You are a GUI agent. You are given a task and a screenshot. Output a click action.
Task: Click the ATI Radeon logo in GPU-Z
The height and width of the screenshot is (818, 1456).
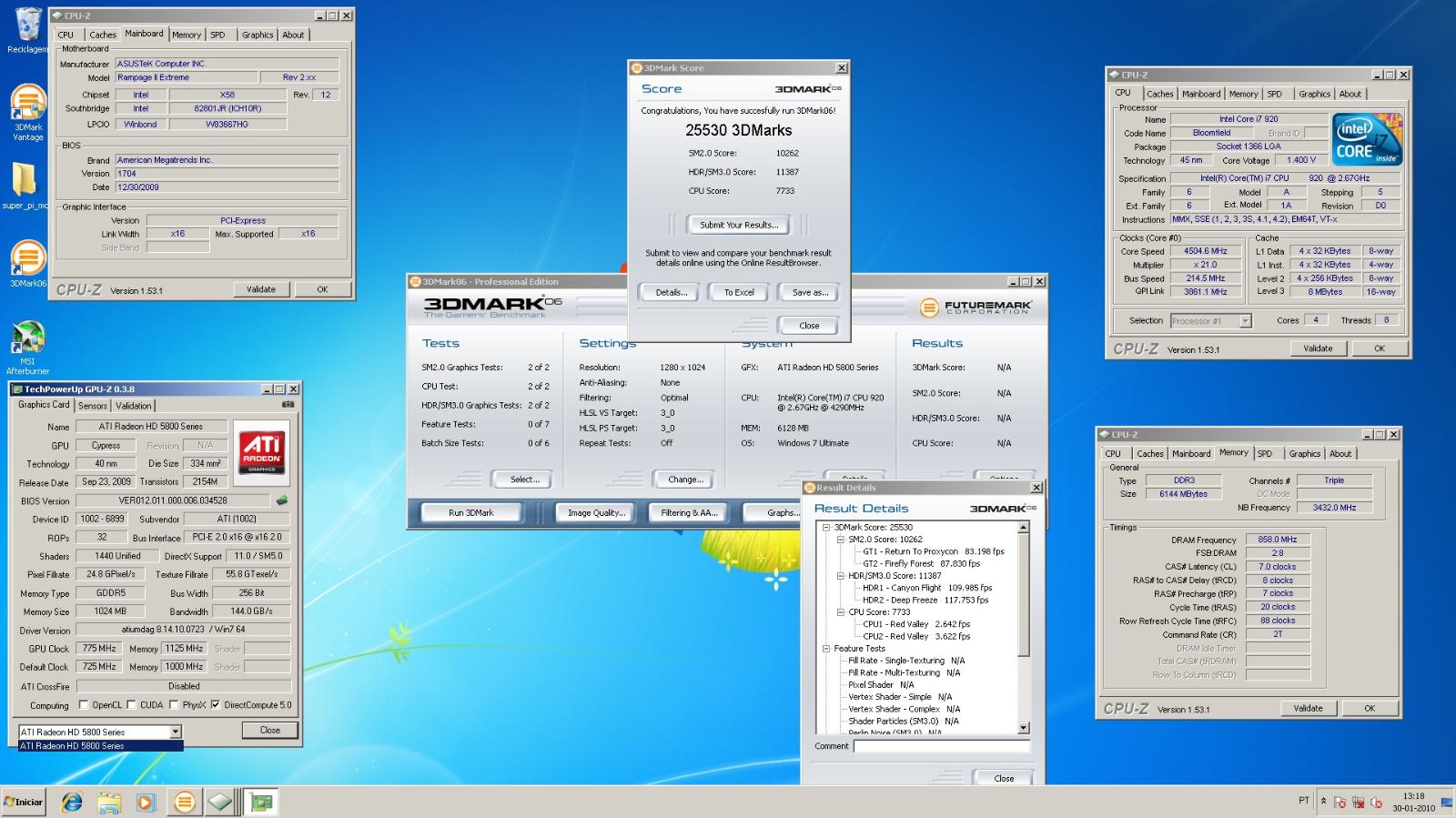[x=261, y=451]
